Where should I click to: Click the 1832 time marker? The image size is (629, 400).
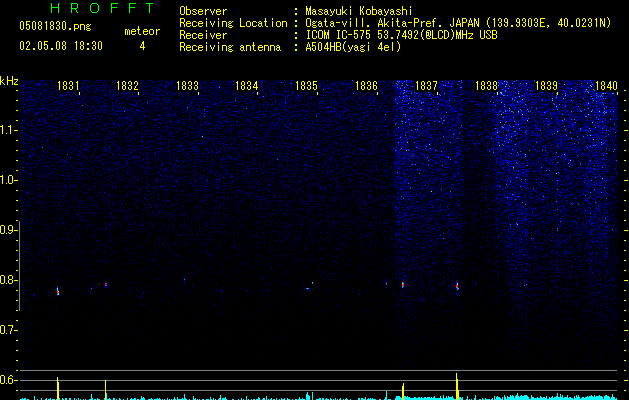tap(127, 86)
